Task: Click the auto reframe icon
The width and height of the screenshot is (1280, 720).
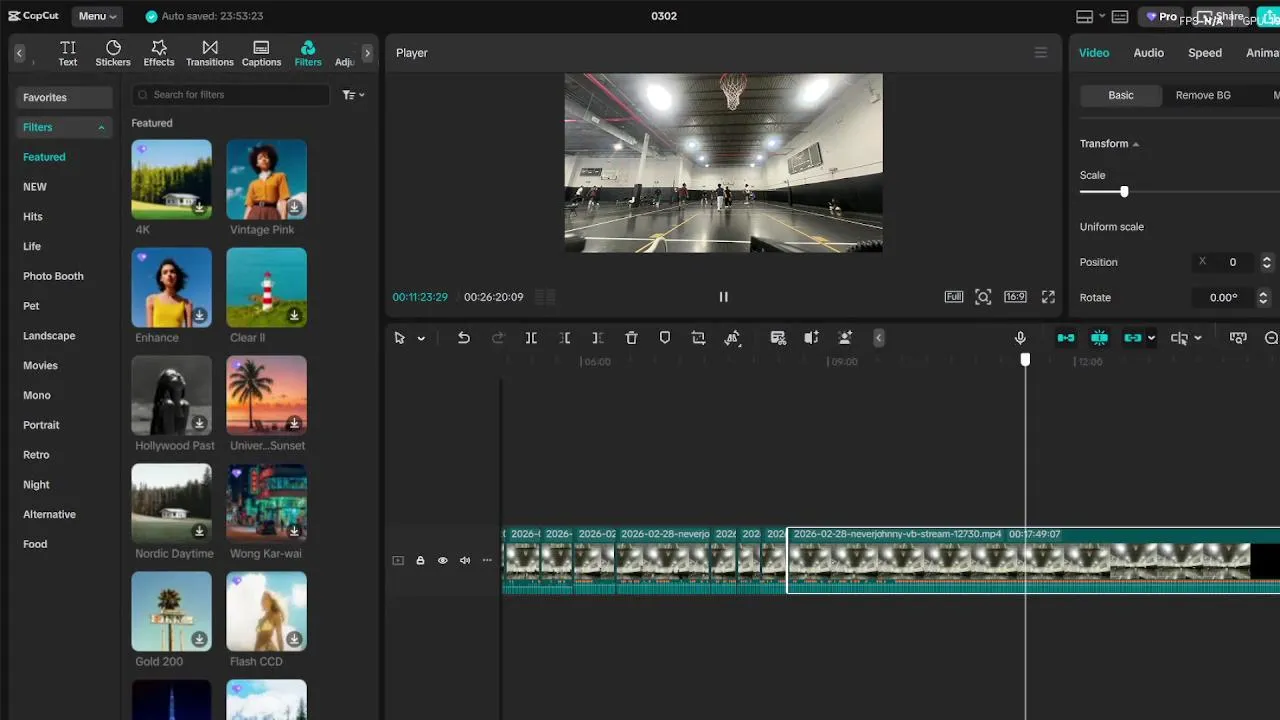Action: [x=732, y=338]
